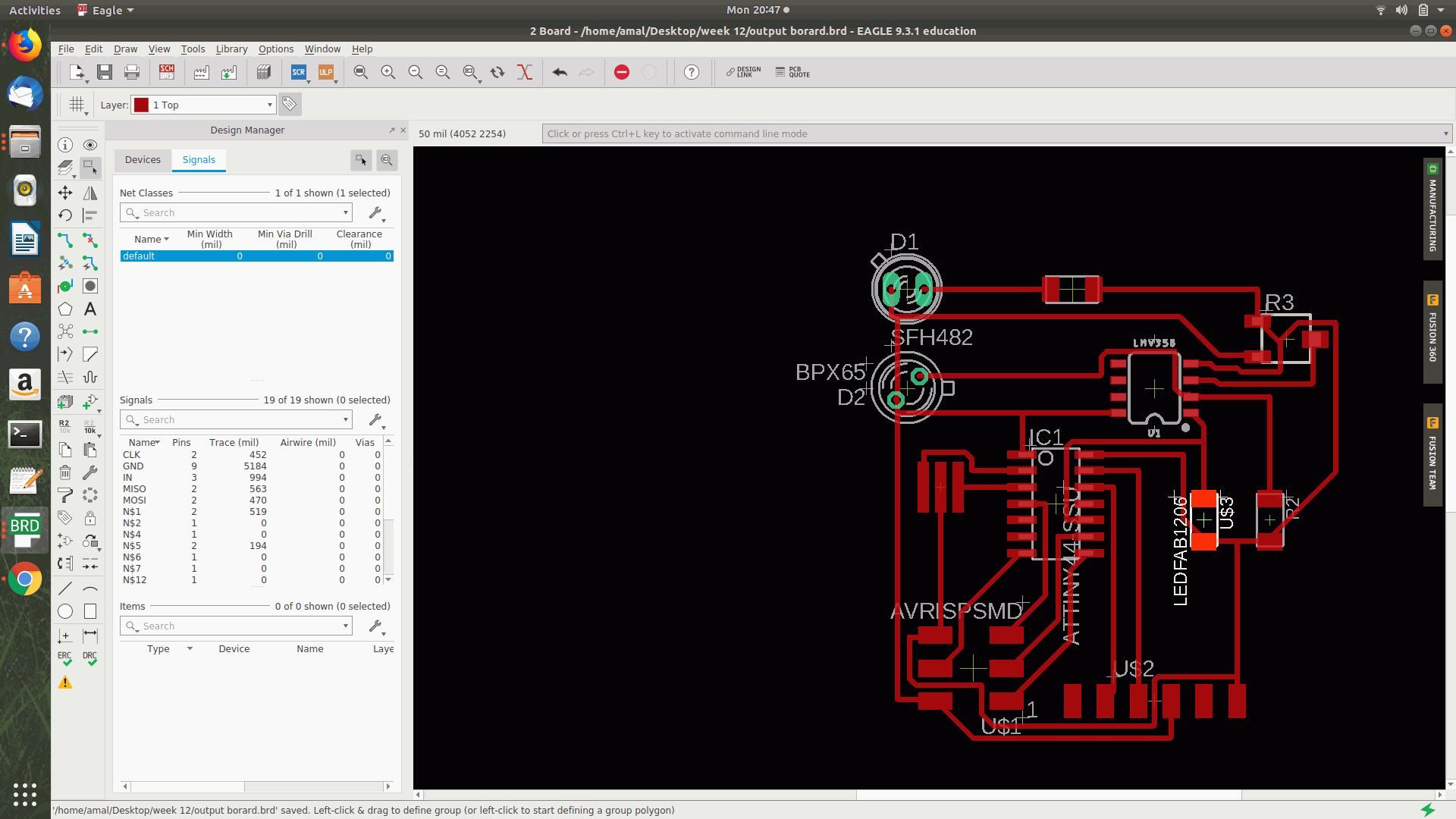This screenshot has height=819, width=1456.
Task: Select the Delete trash tool
Action: [x=65, y=472]
